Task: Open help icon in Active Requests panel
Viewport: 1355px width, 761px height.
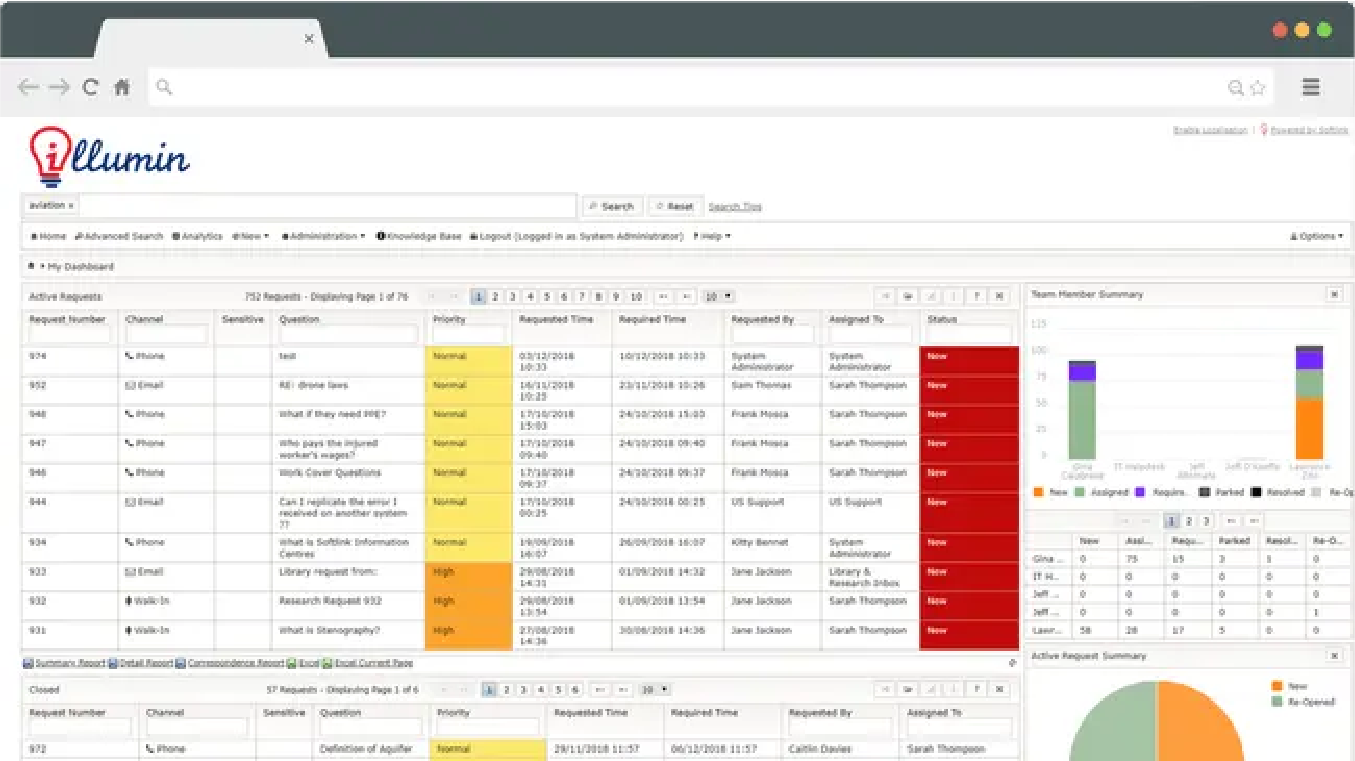Action: point(976,296)
